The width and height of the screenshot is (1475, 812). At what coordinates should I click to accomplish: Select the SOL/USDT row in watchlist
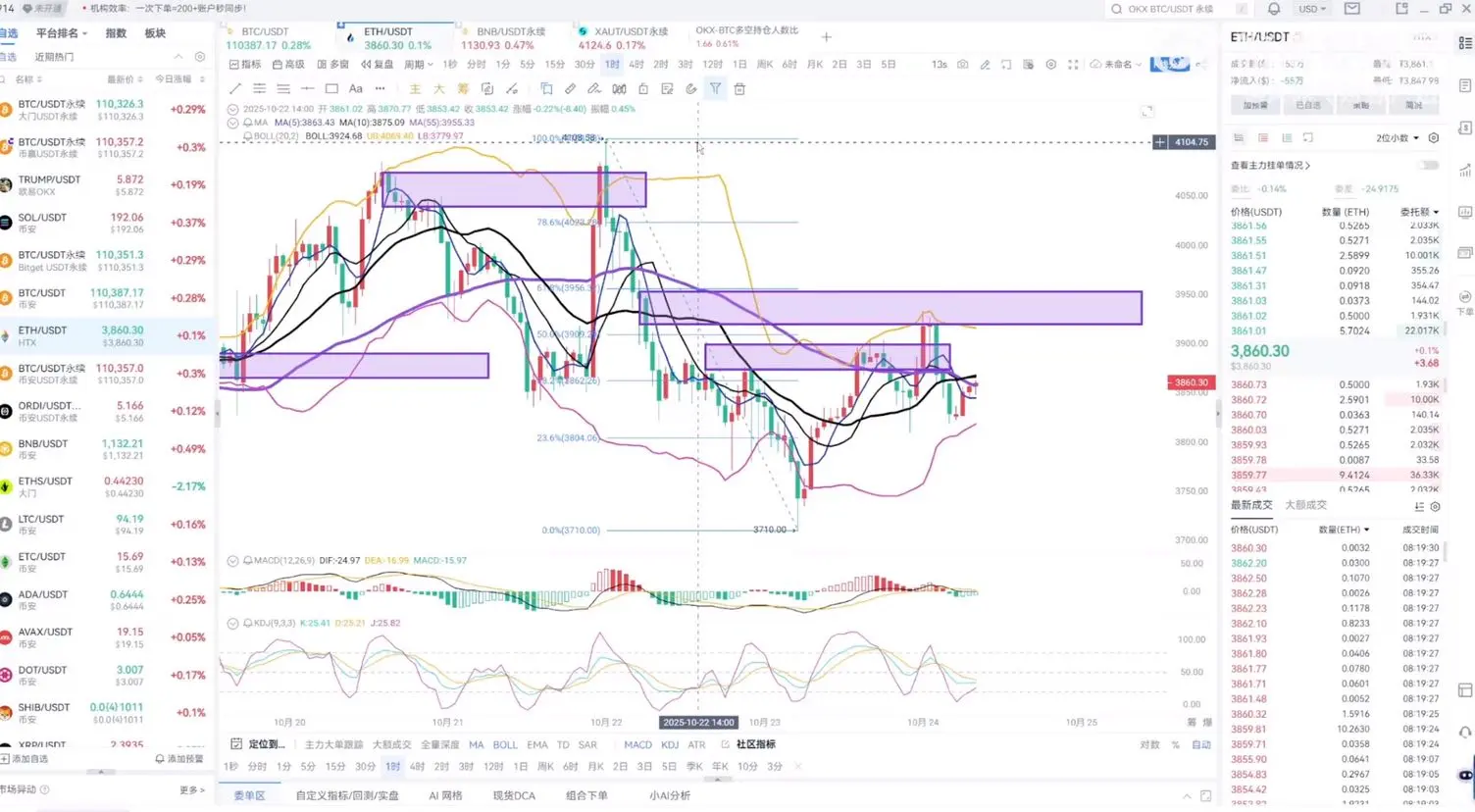[106, 223]
